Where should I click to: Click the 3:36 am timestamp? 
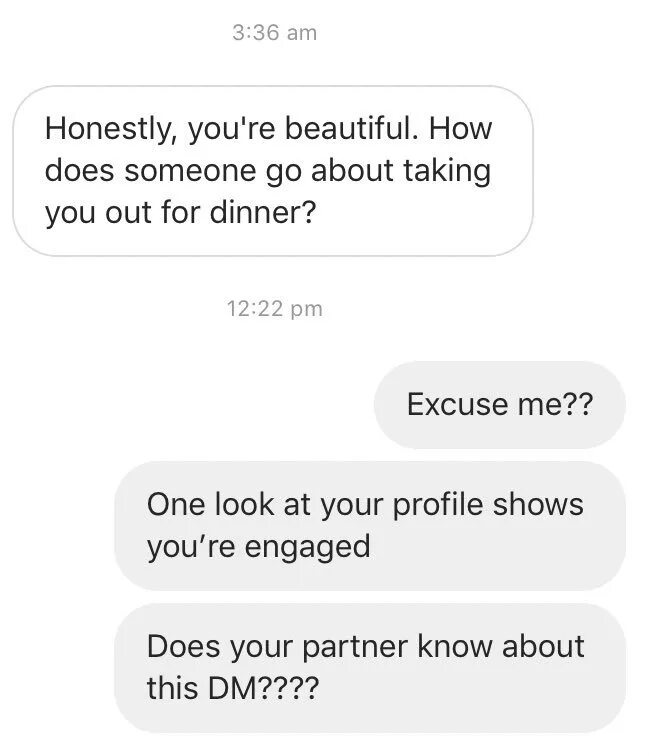(x=274, y=33)
